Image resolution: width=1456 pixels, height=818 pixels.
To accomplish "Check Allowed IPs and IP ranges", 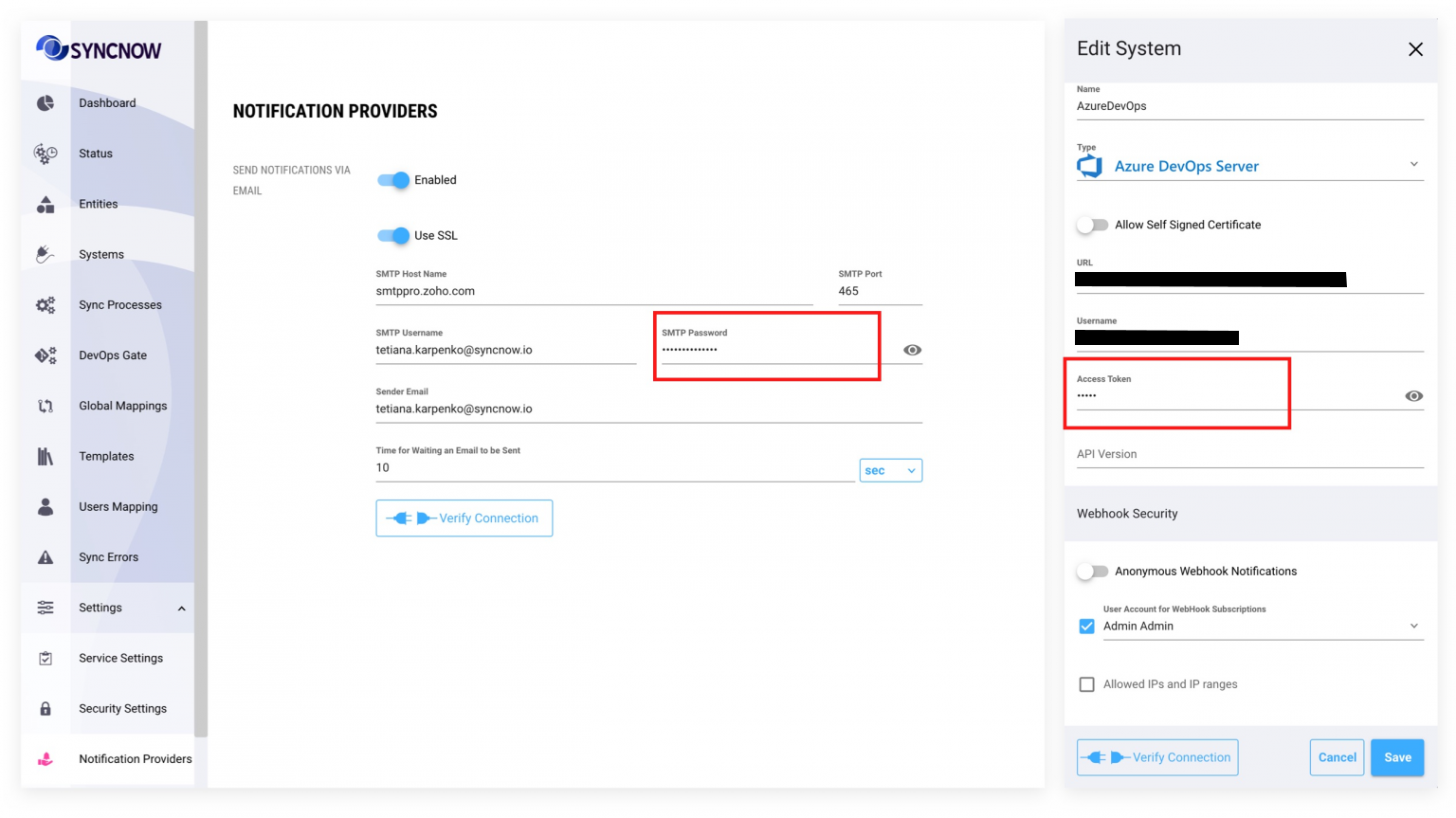I will point(1087,684).
